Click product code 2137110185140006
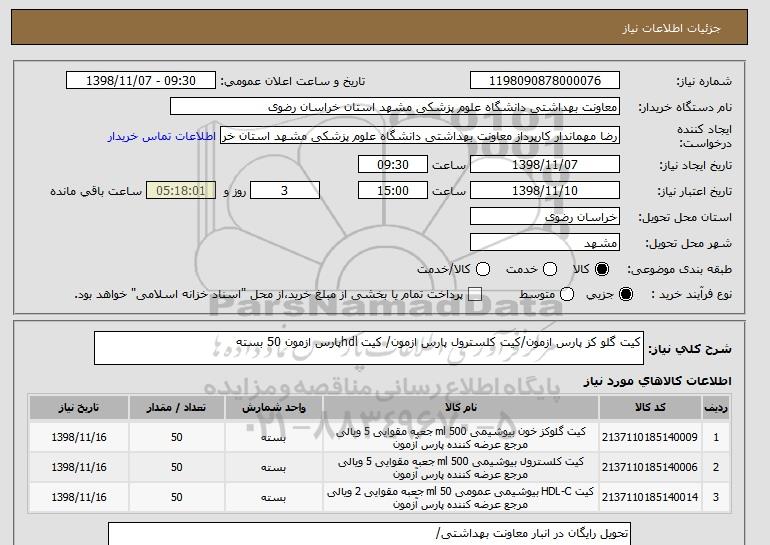Viewport: 770px width, 545px height. pyautogui.click(x=650, y=467)
